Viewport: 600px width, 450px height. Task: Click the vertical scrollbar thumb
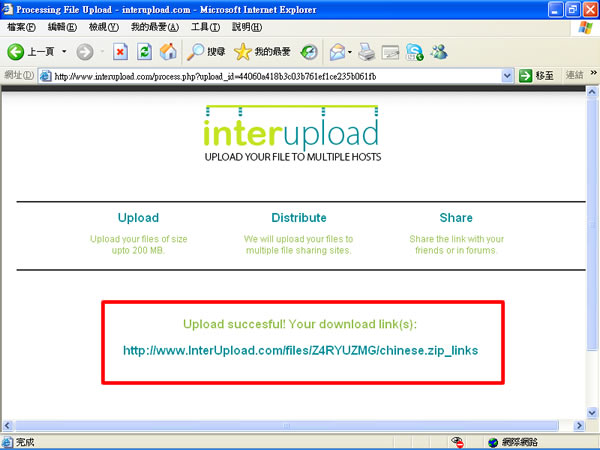(x=592, y=224)
